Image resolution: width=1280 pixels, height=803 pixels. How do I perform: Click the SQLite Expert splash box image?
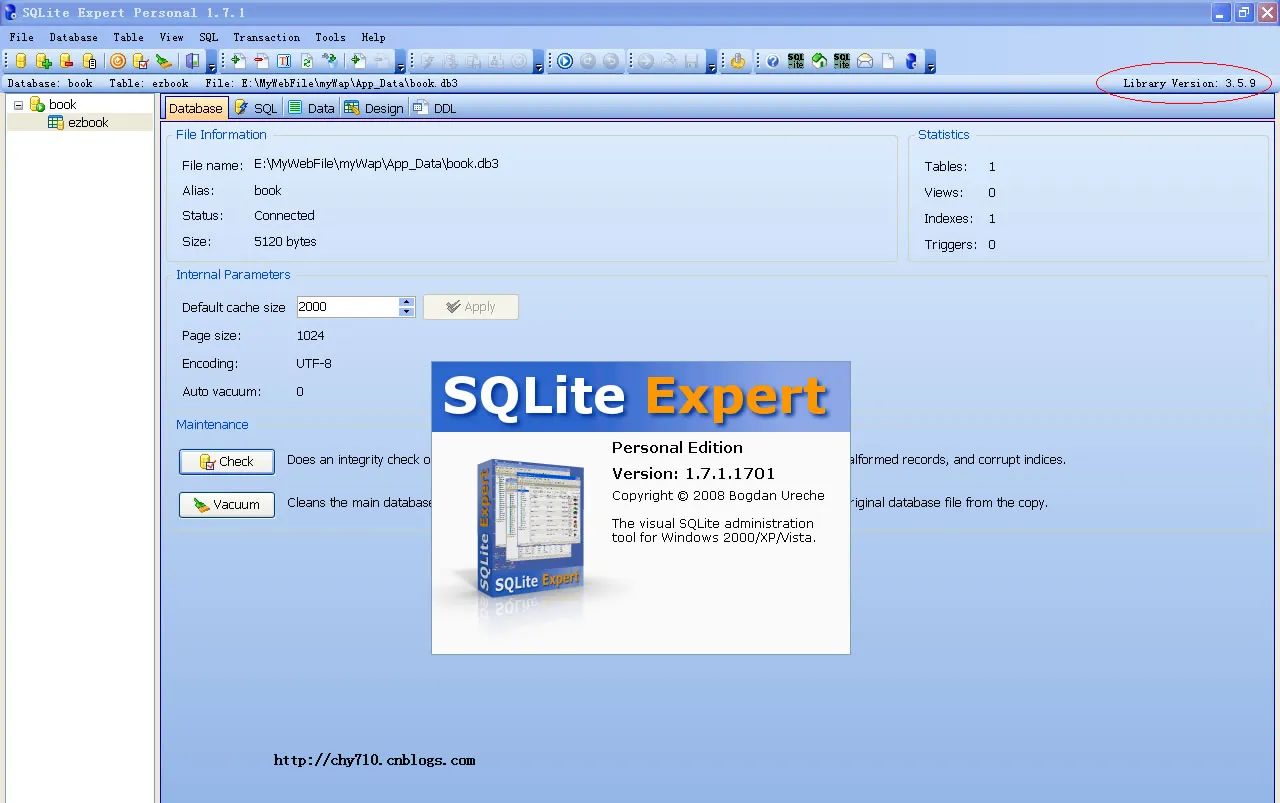[533, 530]
